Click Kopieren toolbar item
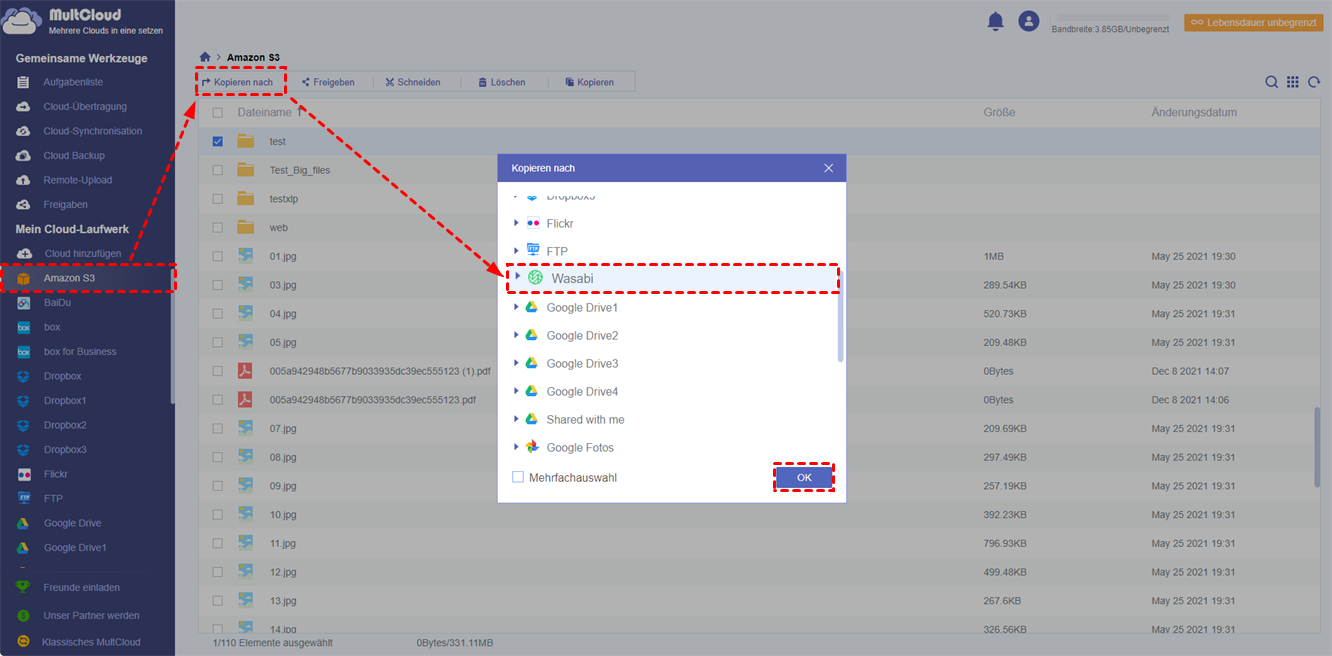 [x=590, y=82]
